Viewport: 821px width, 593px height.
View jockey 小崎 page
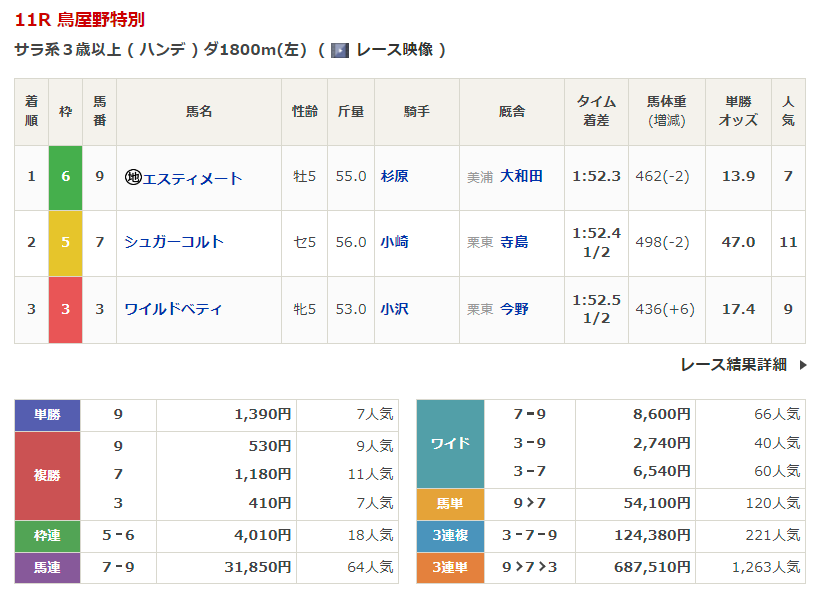(394, 242)
